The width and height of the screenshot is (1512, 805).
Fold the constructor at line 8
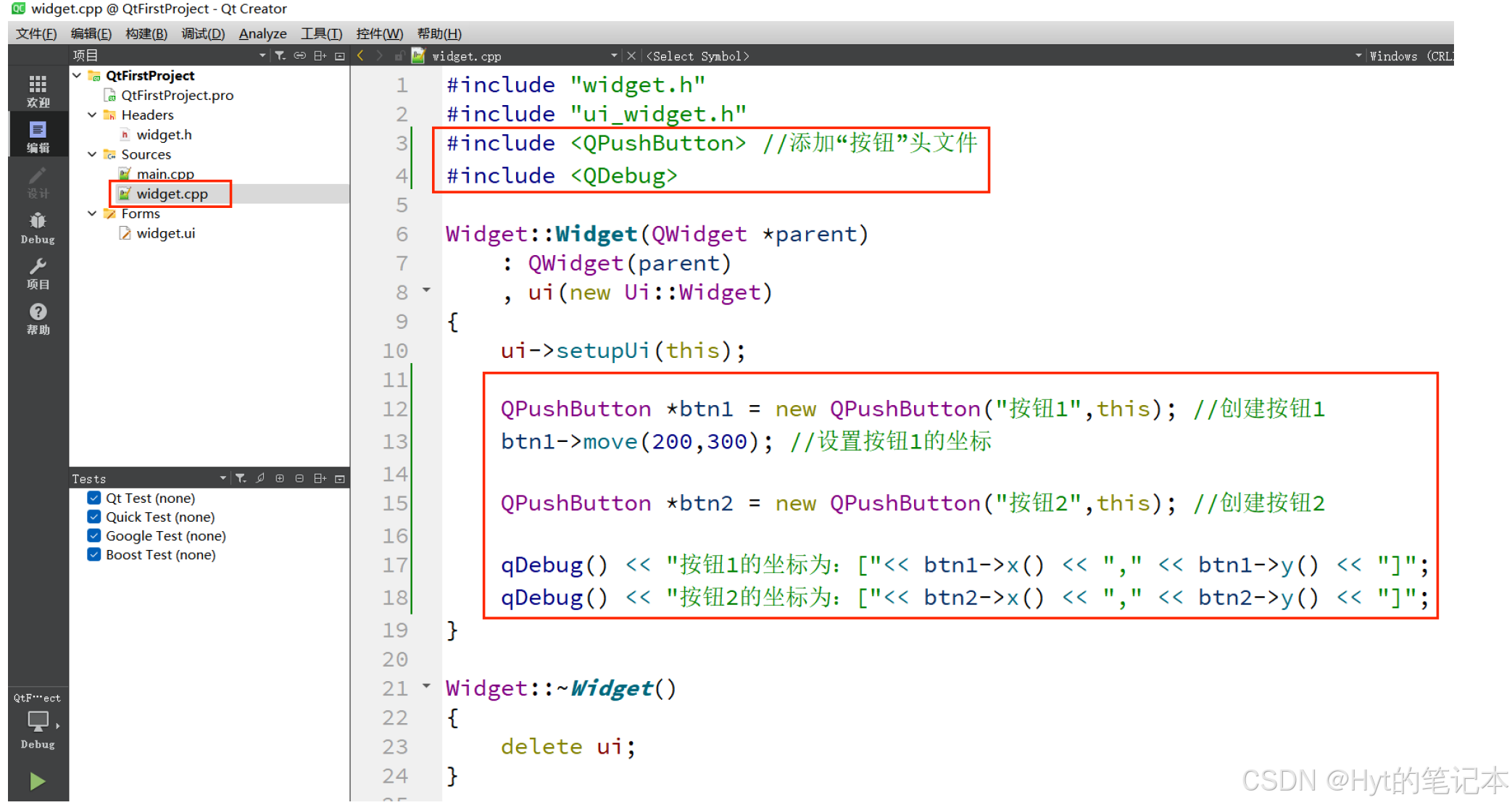[x=426, y=290]
